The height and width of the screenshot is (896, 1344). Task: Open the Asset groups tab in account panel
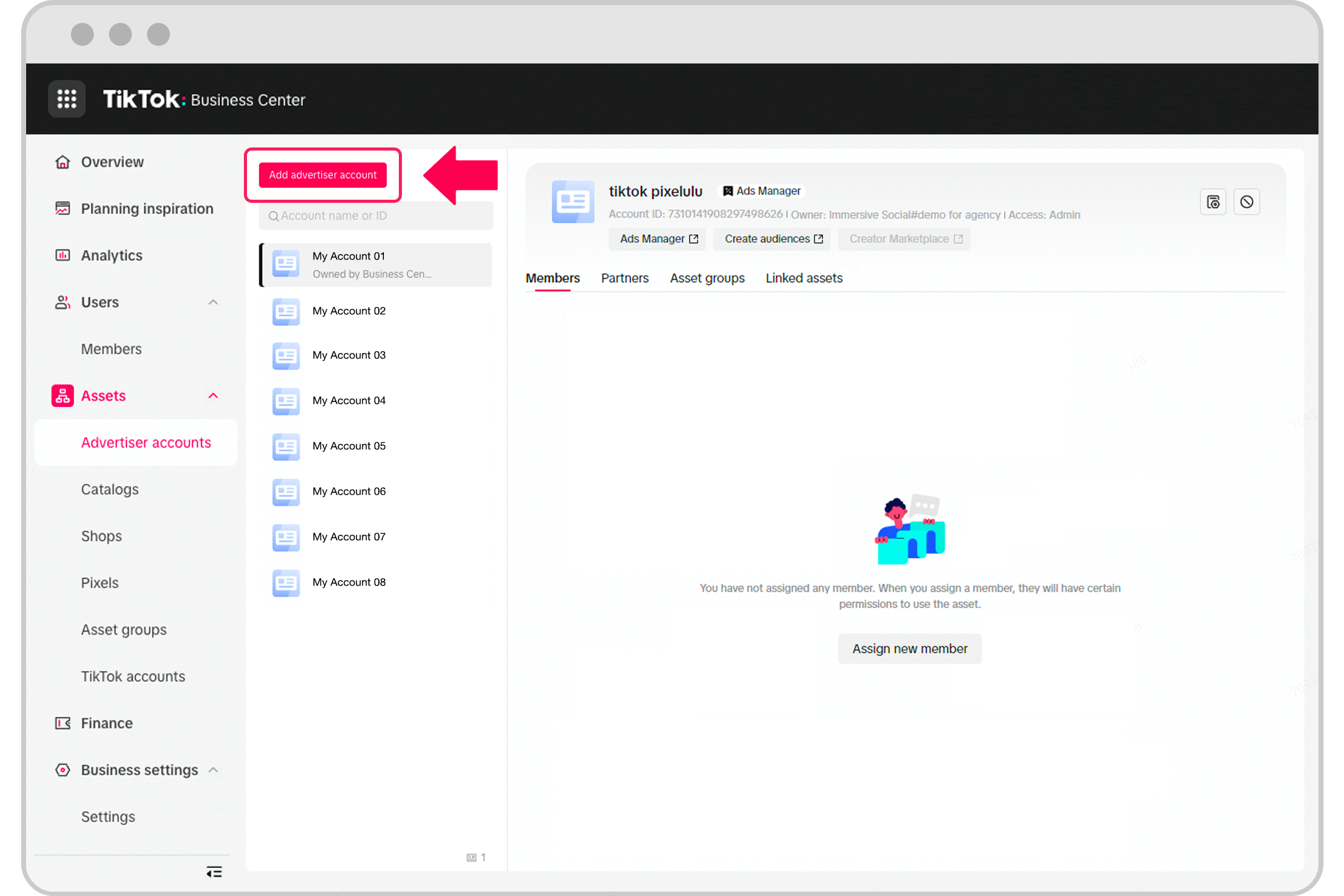coord(707,278)
